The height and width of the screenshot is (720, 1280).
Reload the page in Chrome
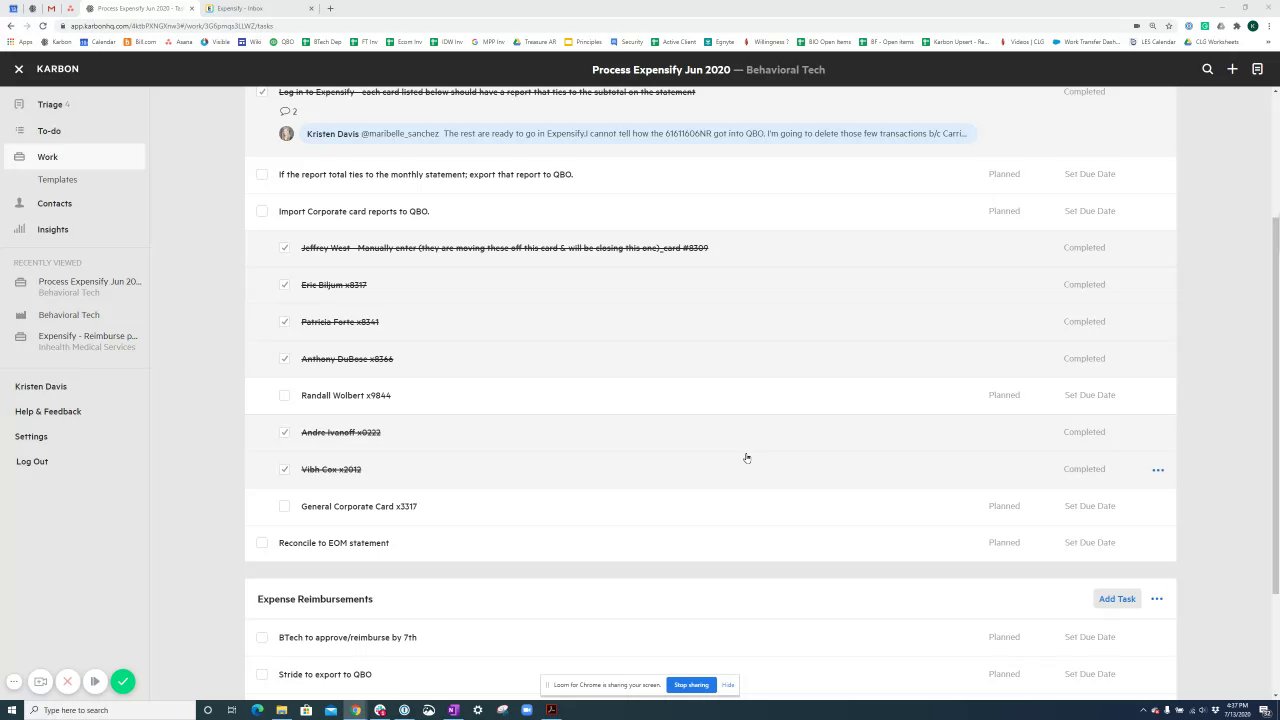43,26
